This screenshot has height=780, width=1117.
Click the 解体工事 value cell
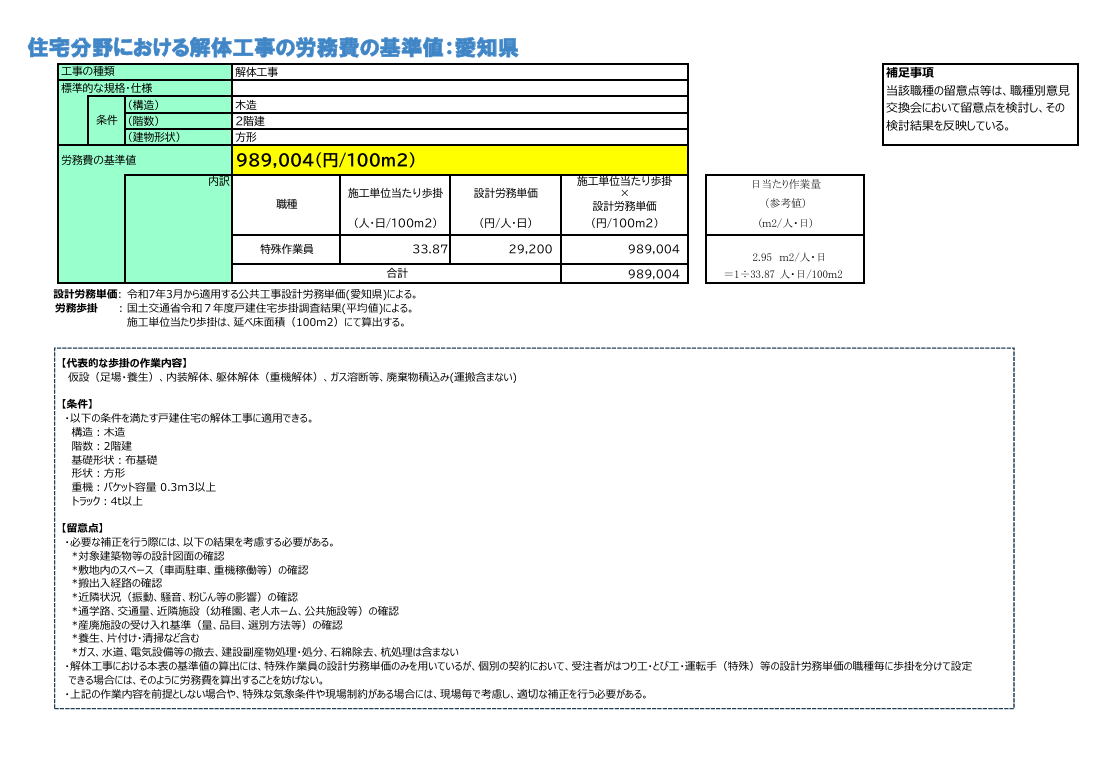pyautogui.click(x=459, y=72)
